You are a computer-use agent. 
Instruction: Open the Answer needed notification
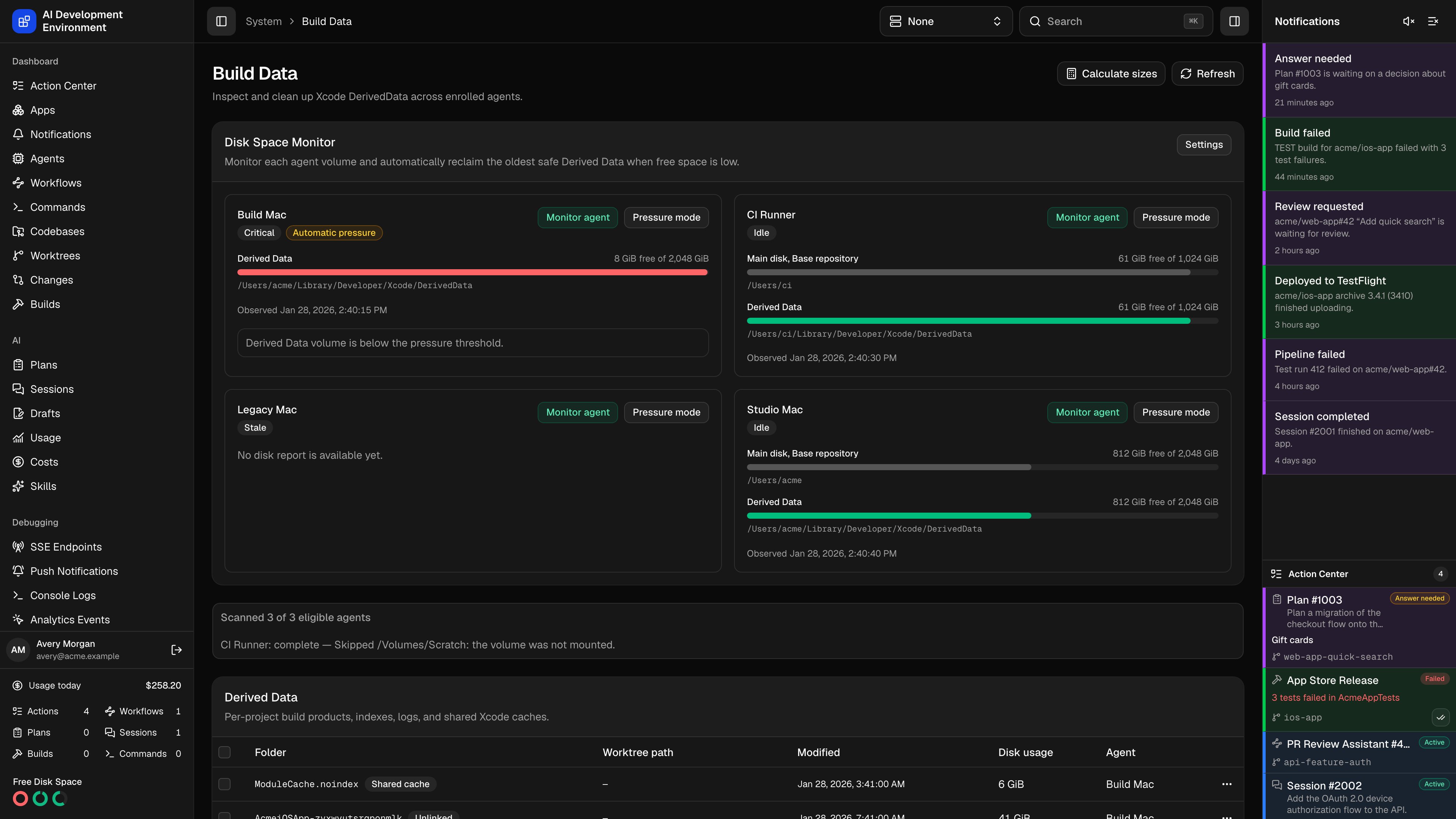(x=1359, y=80)
